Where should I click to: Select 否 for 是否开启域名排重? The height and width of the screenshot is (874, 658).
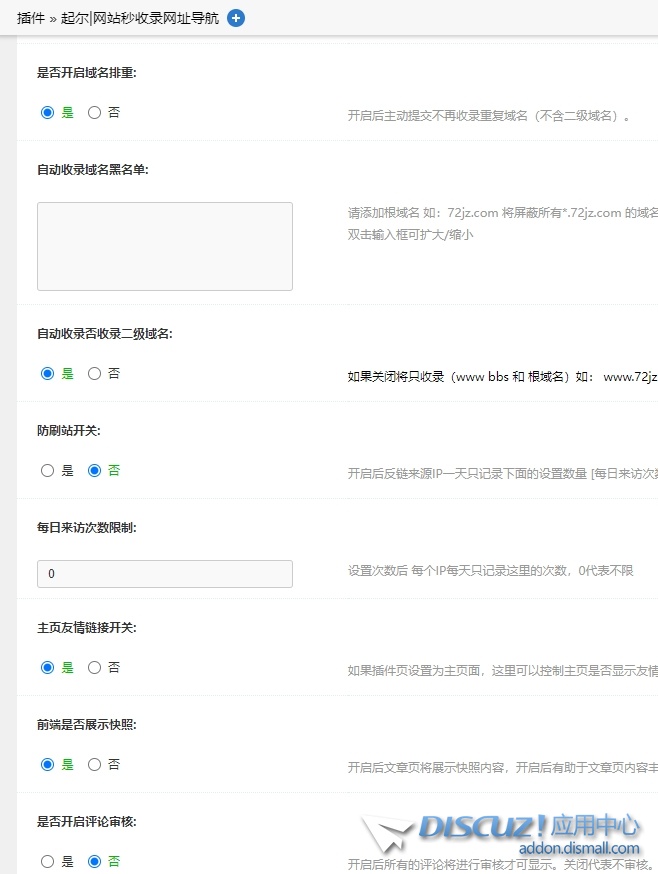(x=94, y=113)
